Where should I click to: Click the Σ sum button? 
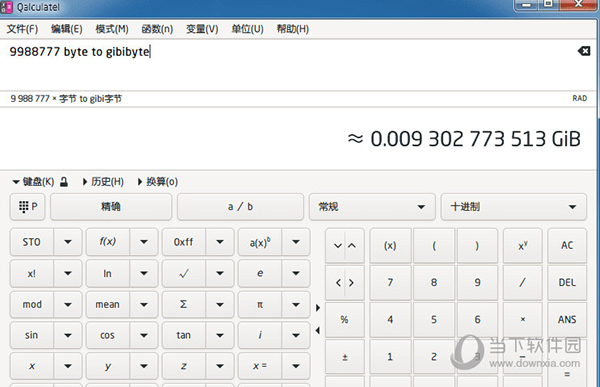point(184,304)
